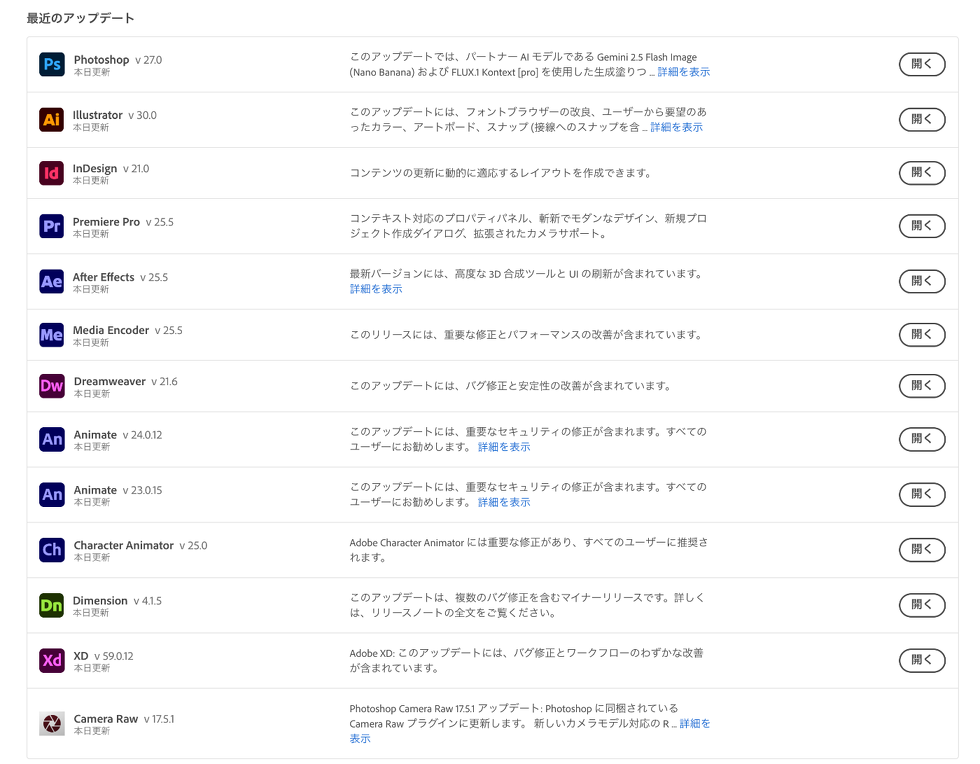Open Animate v 24.0.12 using 開く
Viewport: 980px width, 764px height.
921,439
